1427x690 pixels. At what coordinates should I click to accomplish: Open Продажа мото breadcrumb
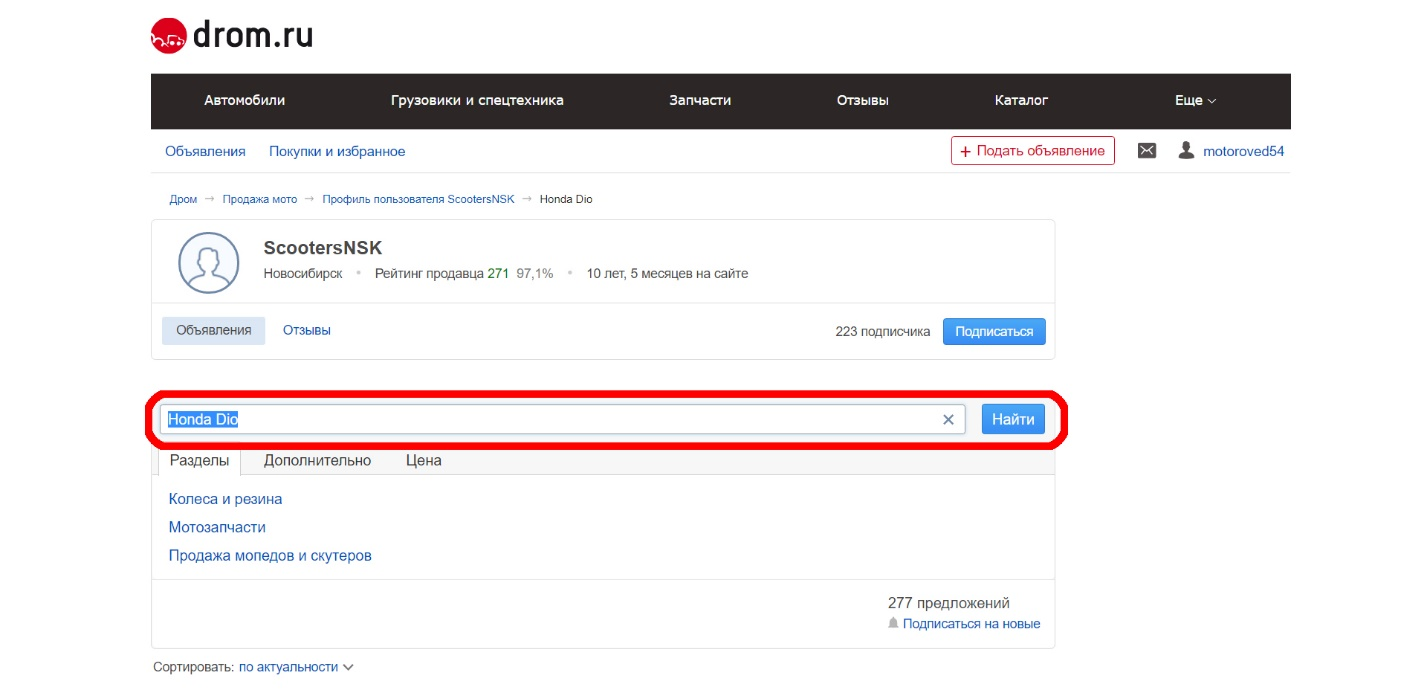pos(260,199)
